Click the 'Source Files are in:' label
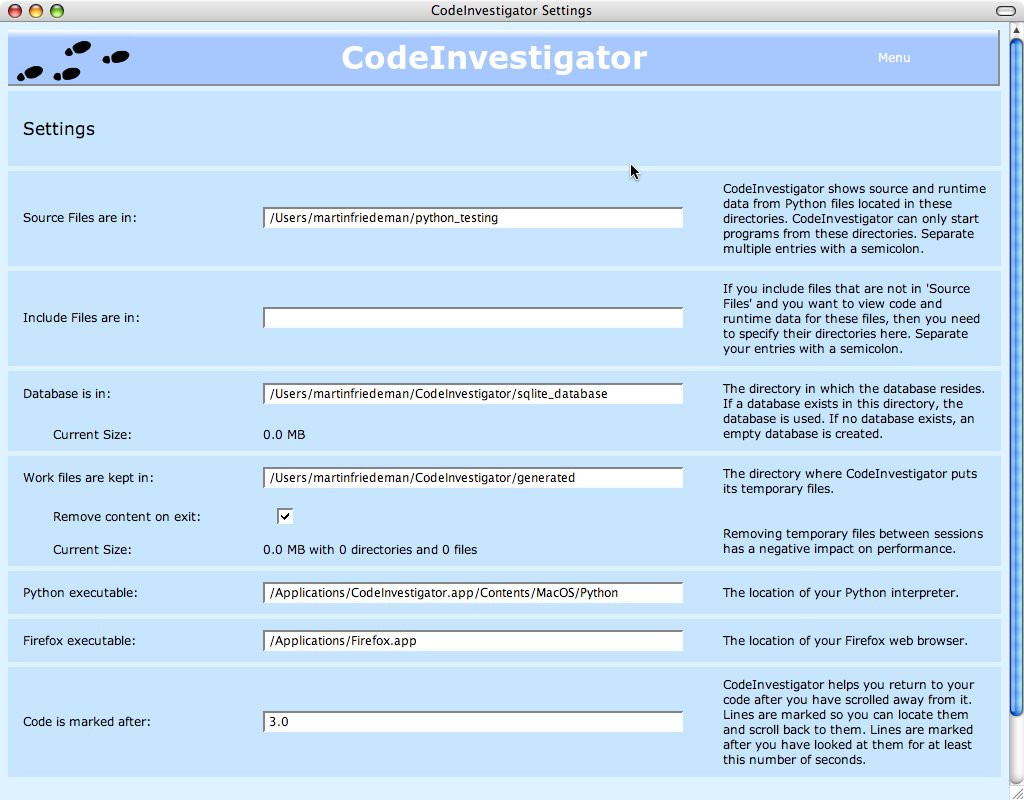 80,217
